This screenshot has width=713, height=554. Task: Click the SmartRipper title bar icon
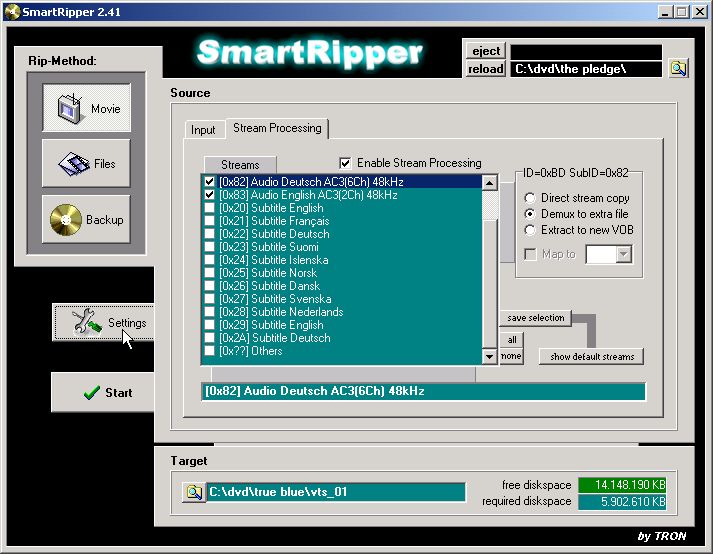pyautogui.click(x=12, y=11)
